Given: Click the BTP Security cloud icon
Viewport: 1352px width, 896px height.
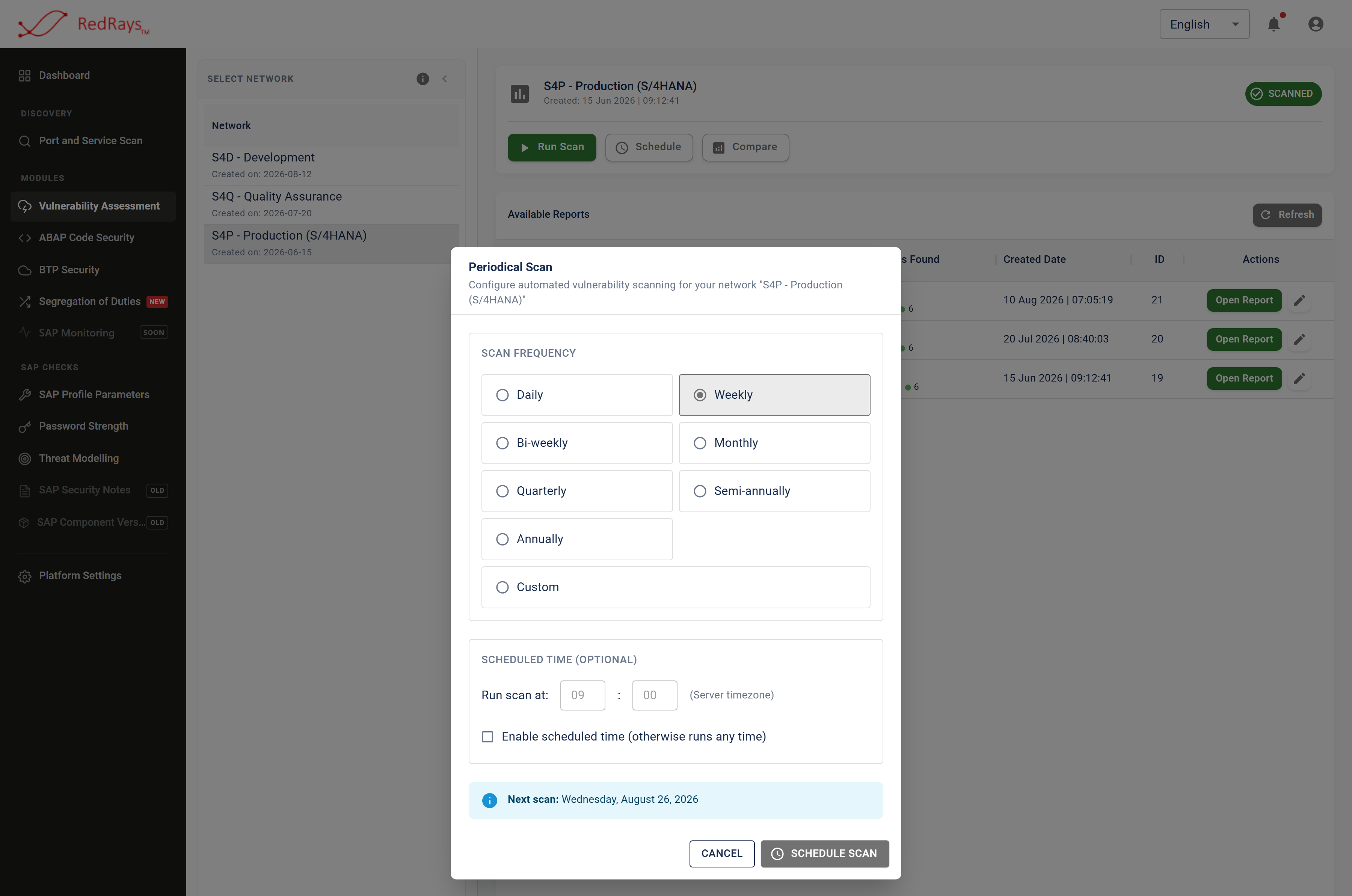Looking at the screenshot, I should tap(24, 270).
